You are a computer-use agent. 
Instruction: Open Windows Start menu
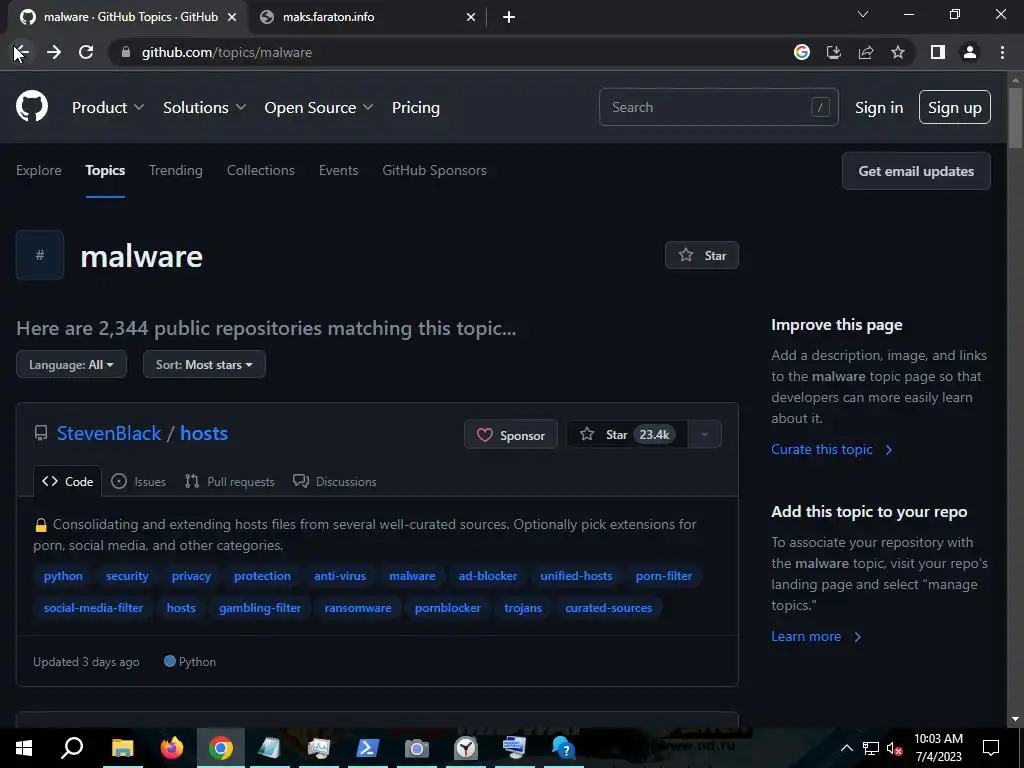coord(24,748)
